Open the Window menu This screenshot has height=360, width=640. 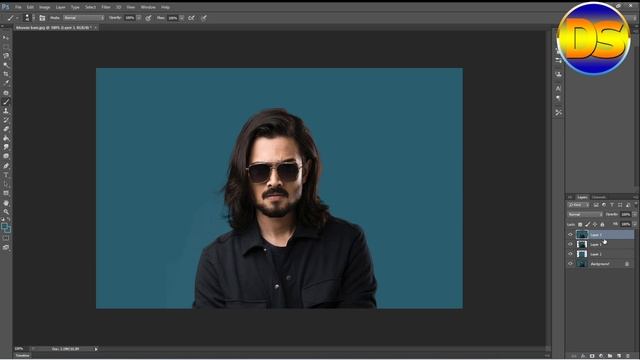pos(148,7)
